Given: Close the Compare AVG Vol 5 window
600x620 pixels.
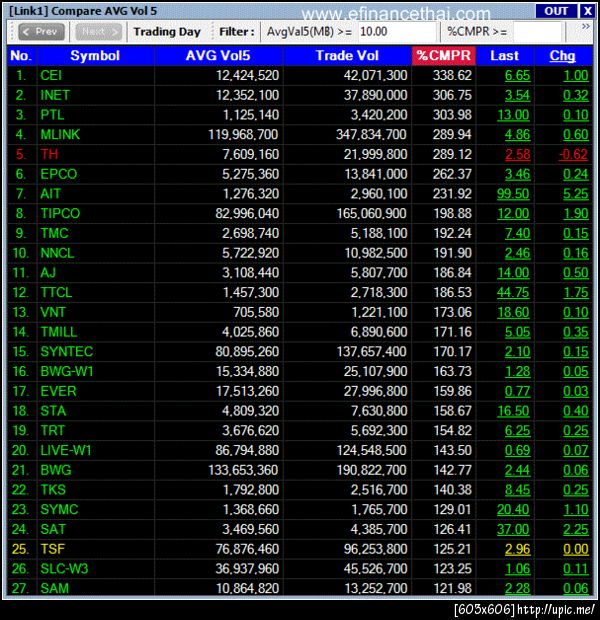Looking at the screenshot, I should [x=587, y=11].
